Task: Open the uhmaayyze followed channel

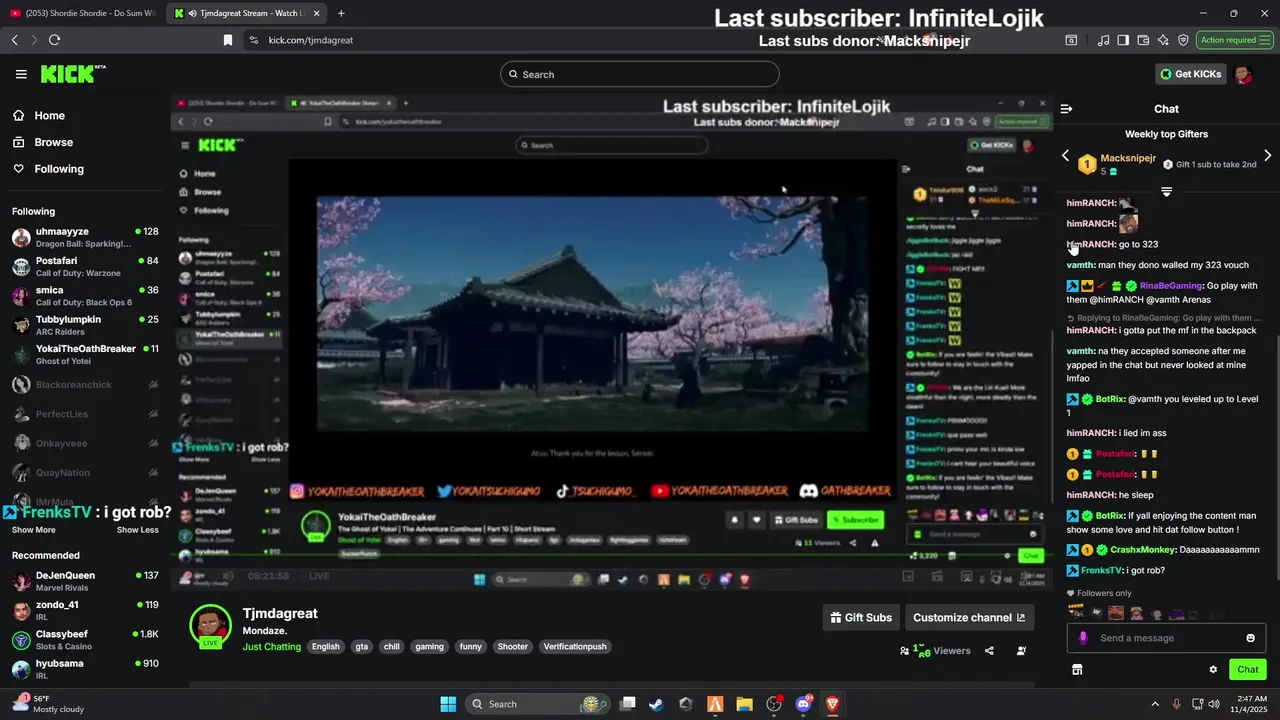Action: (85, 237)
